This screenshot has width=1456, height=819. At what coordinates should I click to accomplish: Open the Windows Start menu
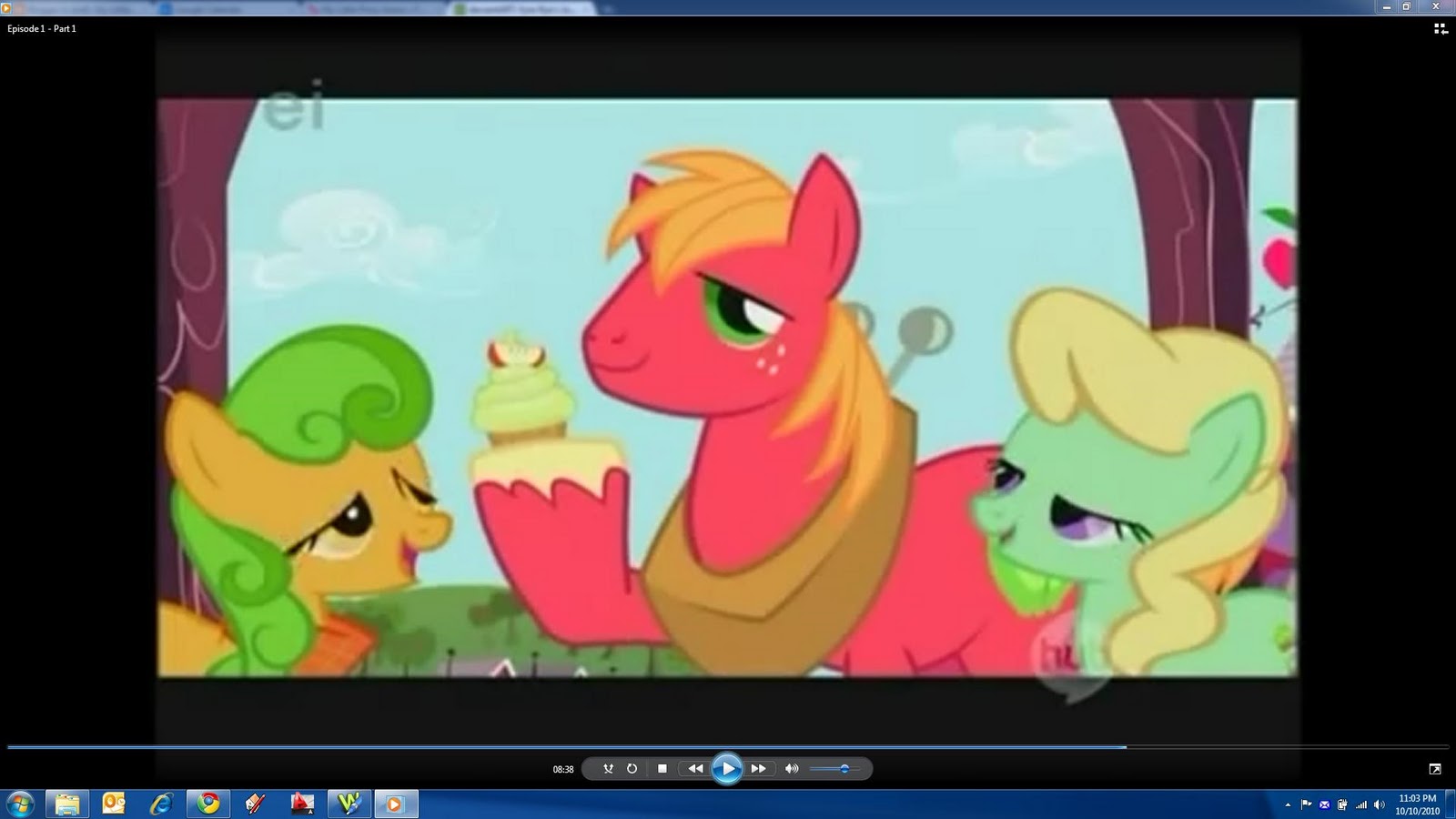pos(20,804)
